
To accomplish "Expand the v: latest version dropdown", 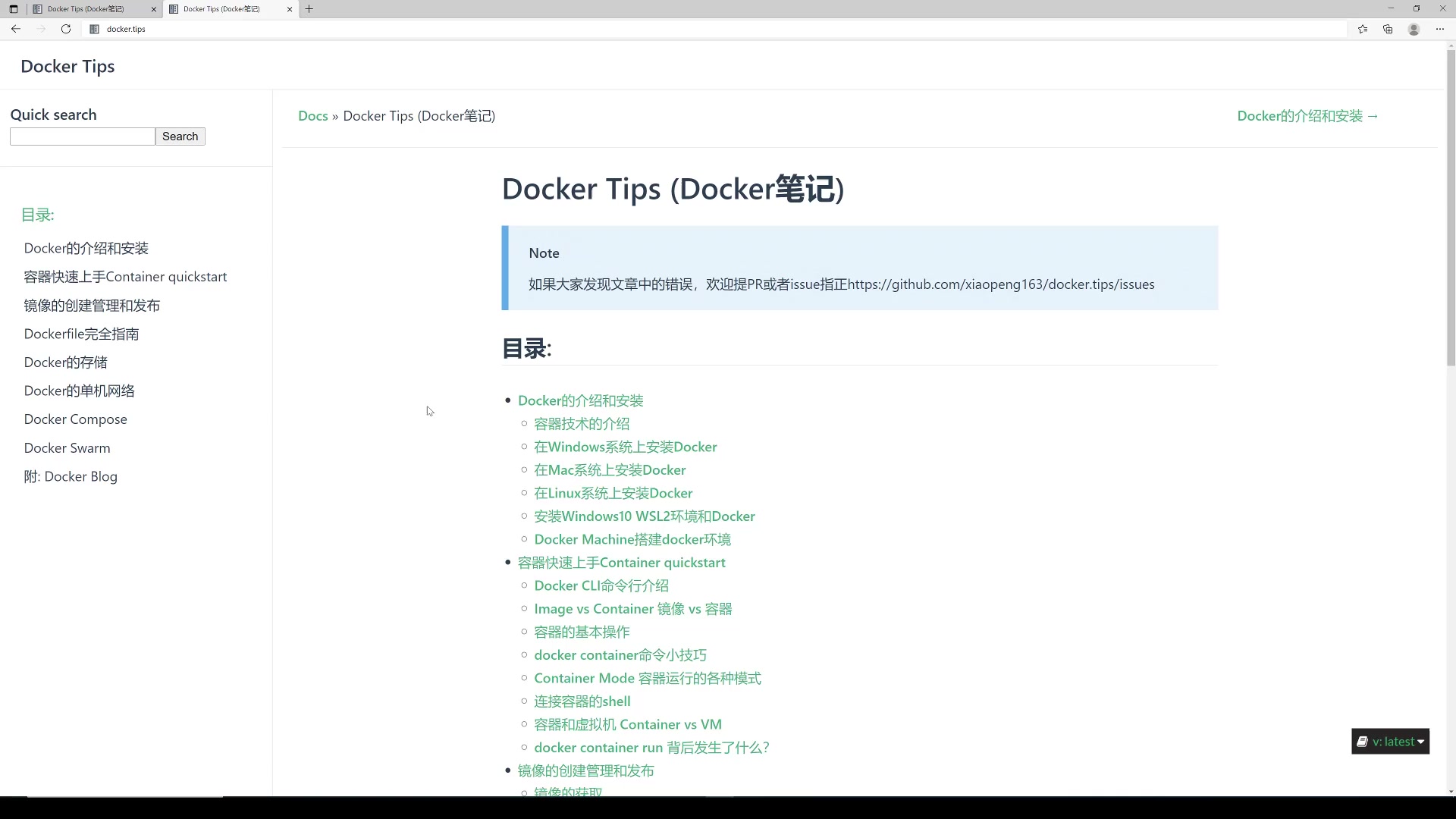I will [1390, 742].
